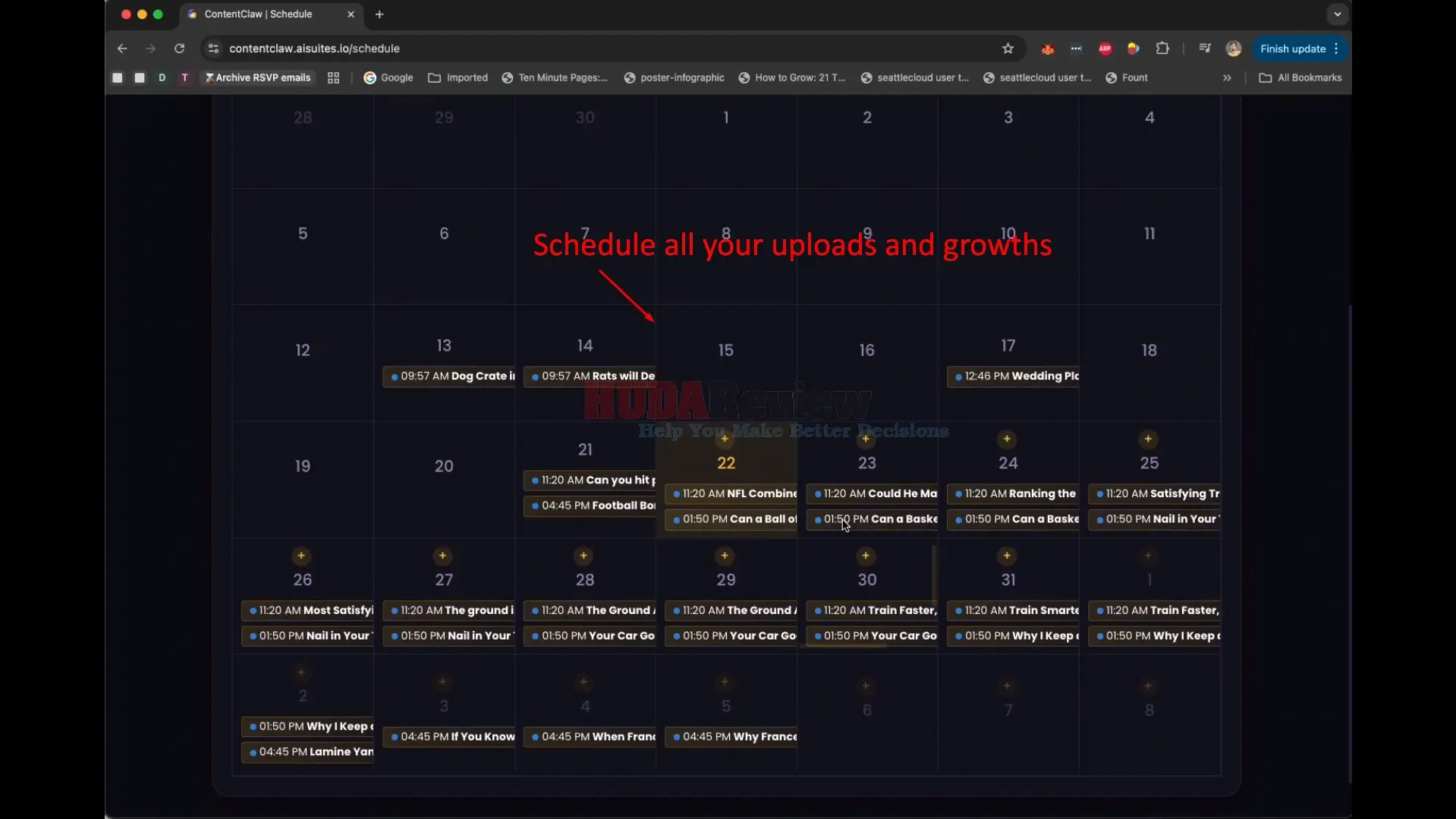Screen dimensions: 1456x819
Task: Open 04:45 PM Football post on the 21st
Action: tap(590, 506)
